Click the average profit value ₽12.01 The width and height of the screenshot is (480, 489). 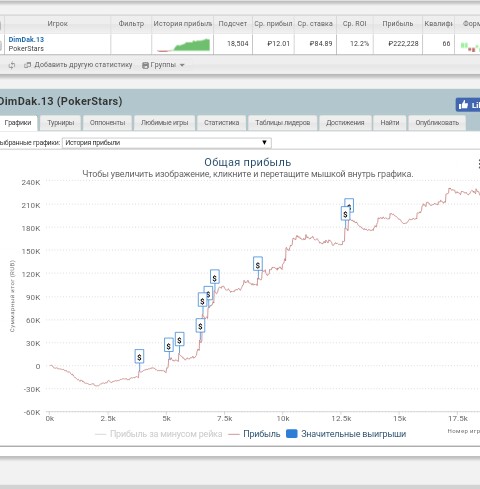[x=278, y=44]
